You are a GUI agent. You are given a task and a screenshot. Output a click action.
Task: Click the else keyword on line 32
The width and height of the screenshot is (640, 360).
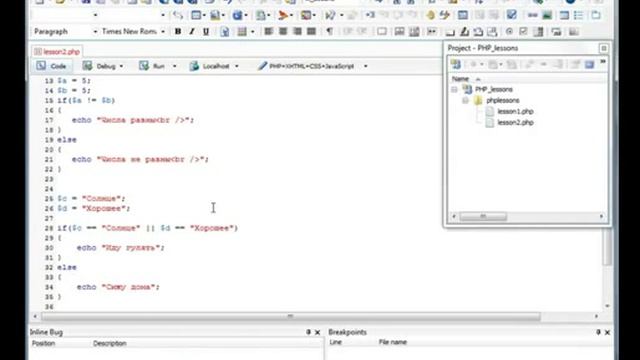coord(67,267)
